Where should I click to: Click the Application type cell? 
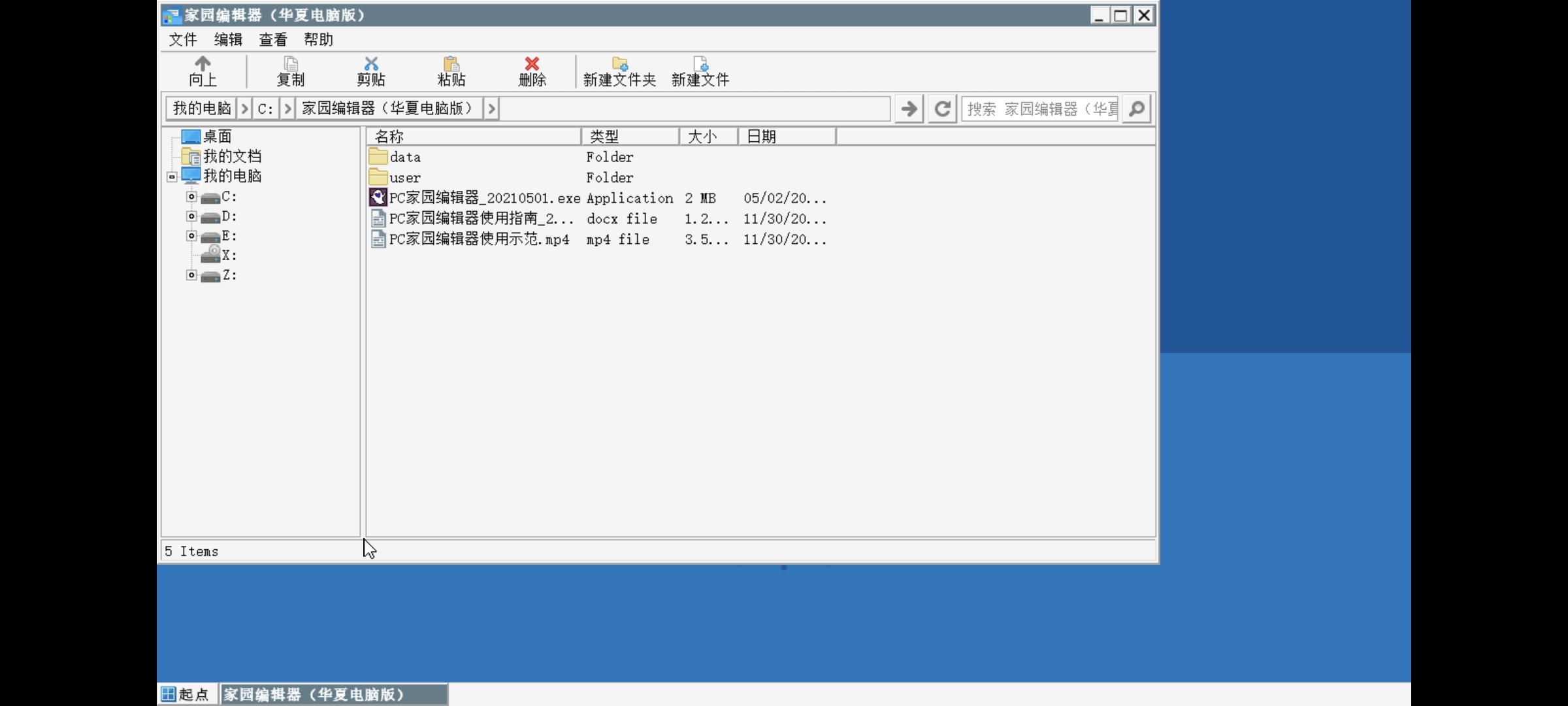630,198
